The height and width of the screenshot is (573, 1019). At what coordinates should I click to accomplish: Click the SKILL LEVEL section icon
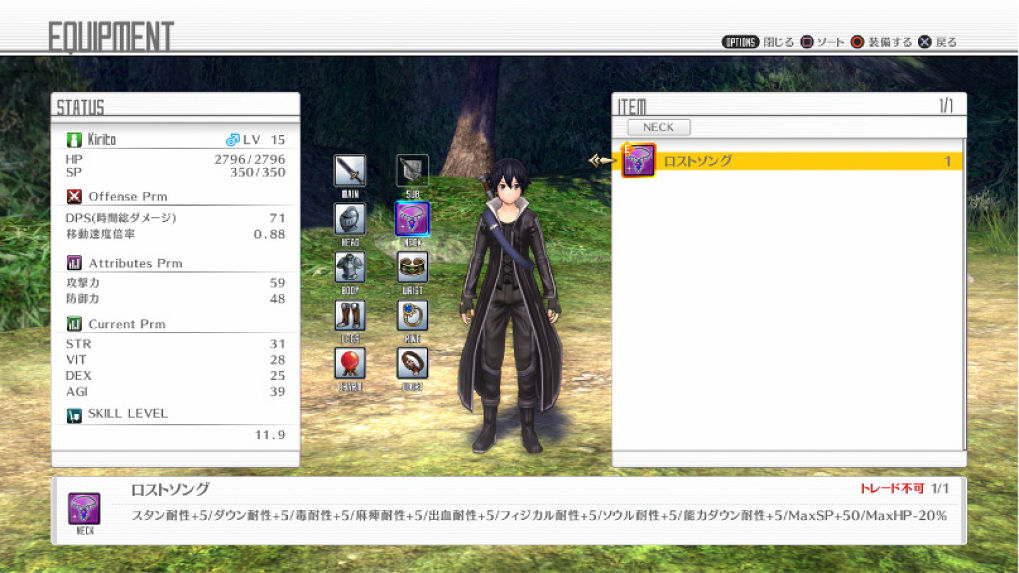pyautogui.click(x=74, y=415)
